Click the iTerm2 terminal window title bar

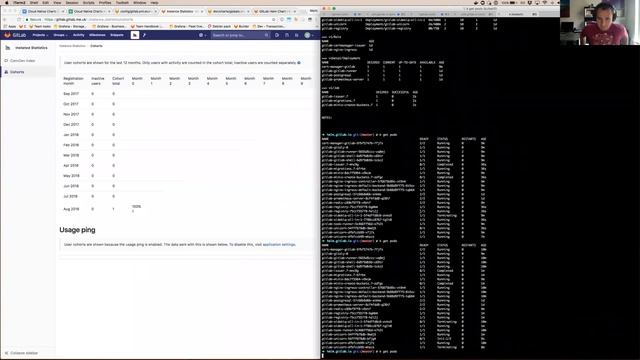point(440,8)
